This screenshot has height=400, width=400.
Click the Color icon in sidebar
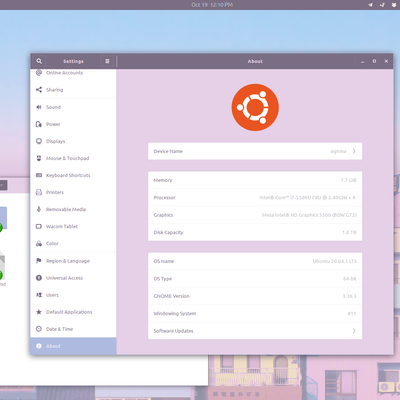click(39, 243)
